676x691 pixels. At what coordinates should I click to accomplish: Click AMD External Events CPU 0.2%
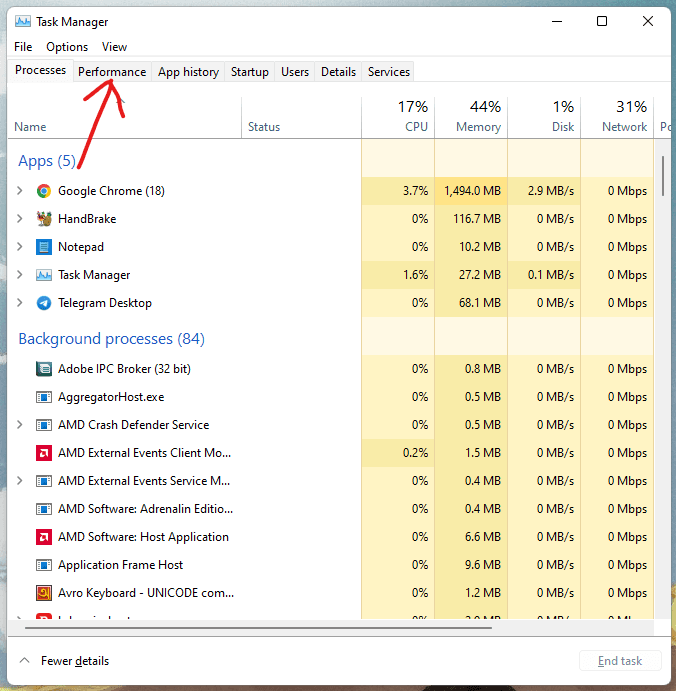tap(415, 453)
